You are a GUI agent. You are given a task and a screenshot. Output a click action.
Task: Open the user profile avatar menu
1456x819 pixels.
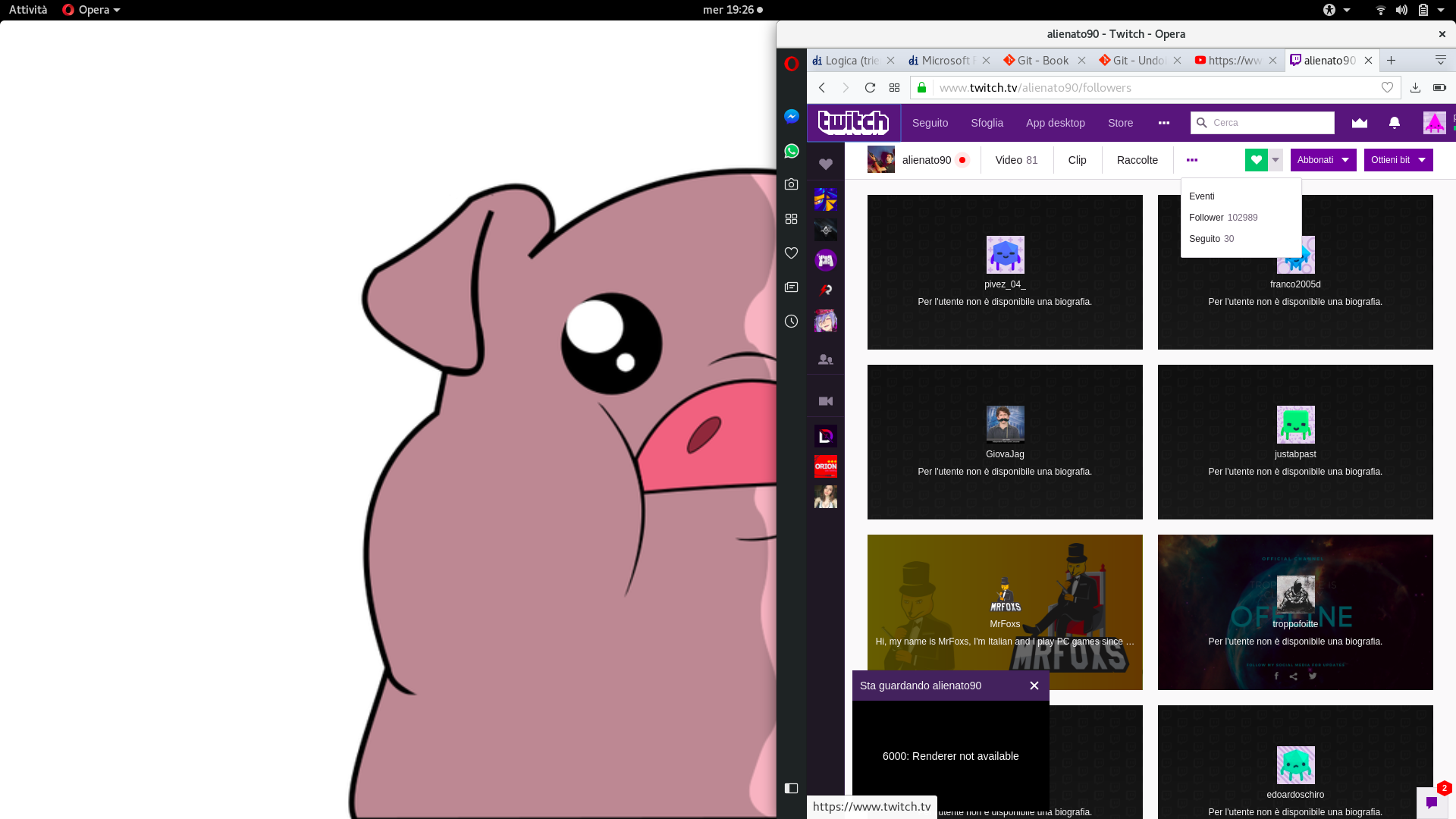1434,123
